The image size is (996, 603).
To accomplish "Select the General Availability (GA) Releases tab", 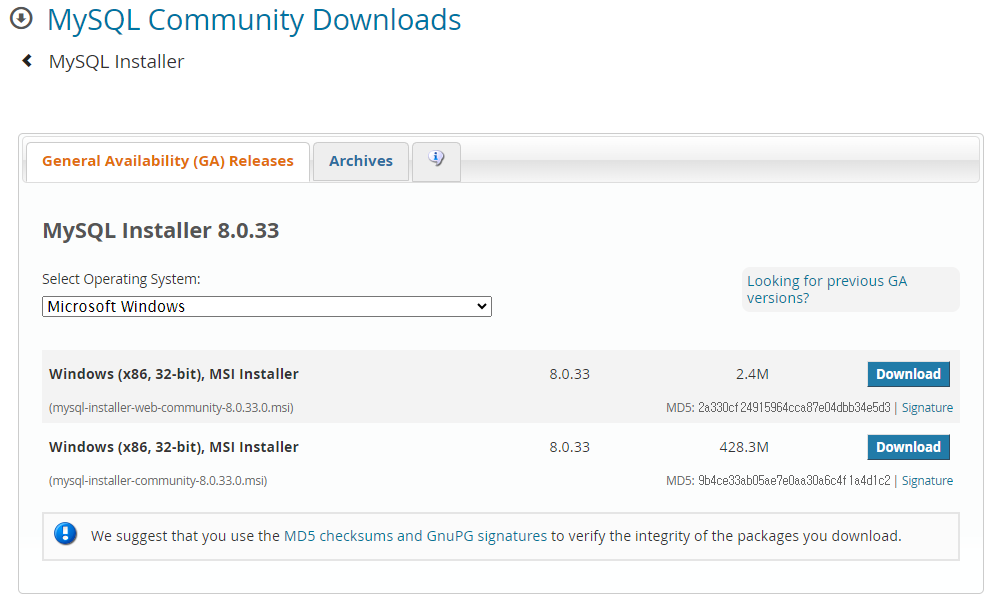I will click(x=166, y=160).
